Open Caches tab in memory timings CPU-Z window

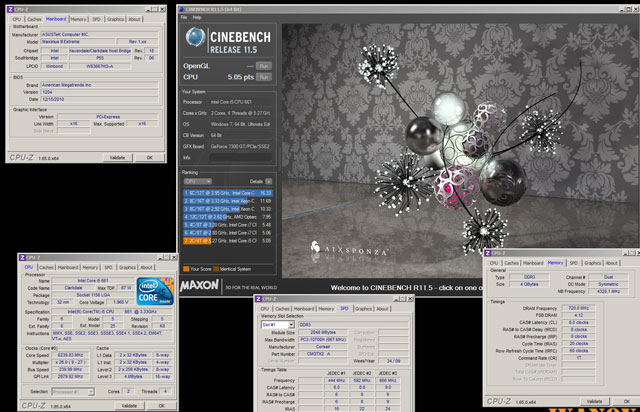pyautogui.click(x=511, y=263)
